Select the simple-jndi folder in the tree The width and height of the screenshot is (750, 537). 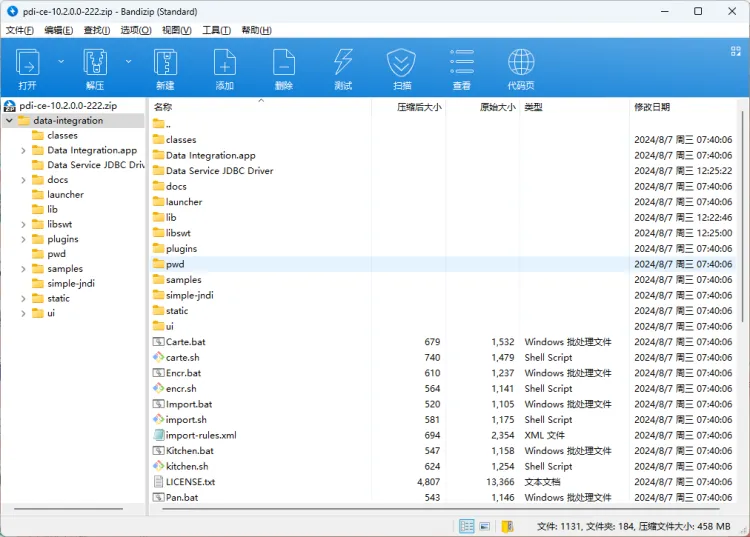click(x=71, y=284)
